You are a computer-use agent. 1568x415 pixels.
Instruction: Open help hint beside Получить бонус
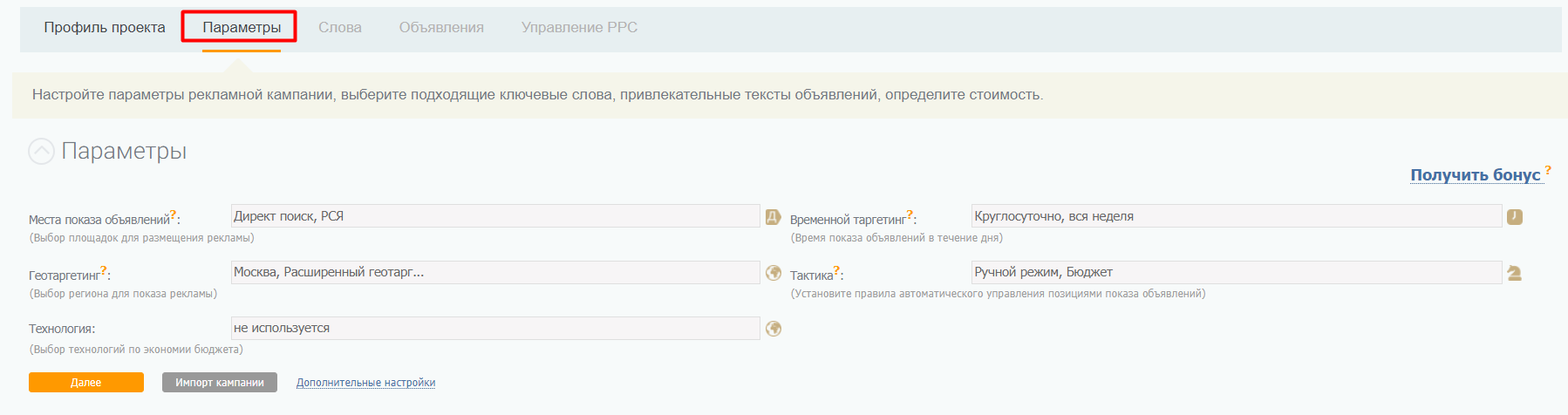coord(1548,170)
